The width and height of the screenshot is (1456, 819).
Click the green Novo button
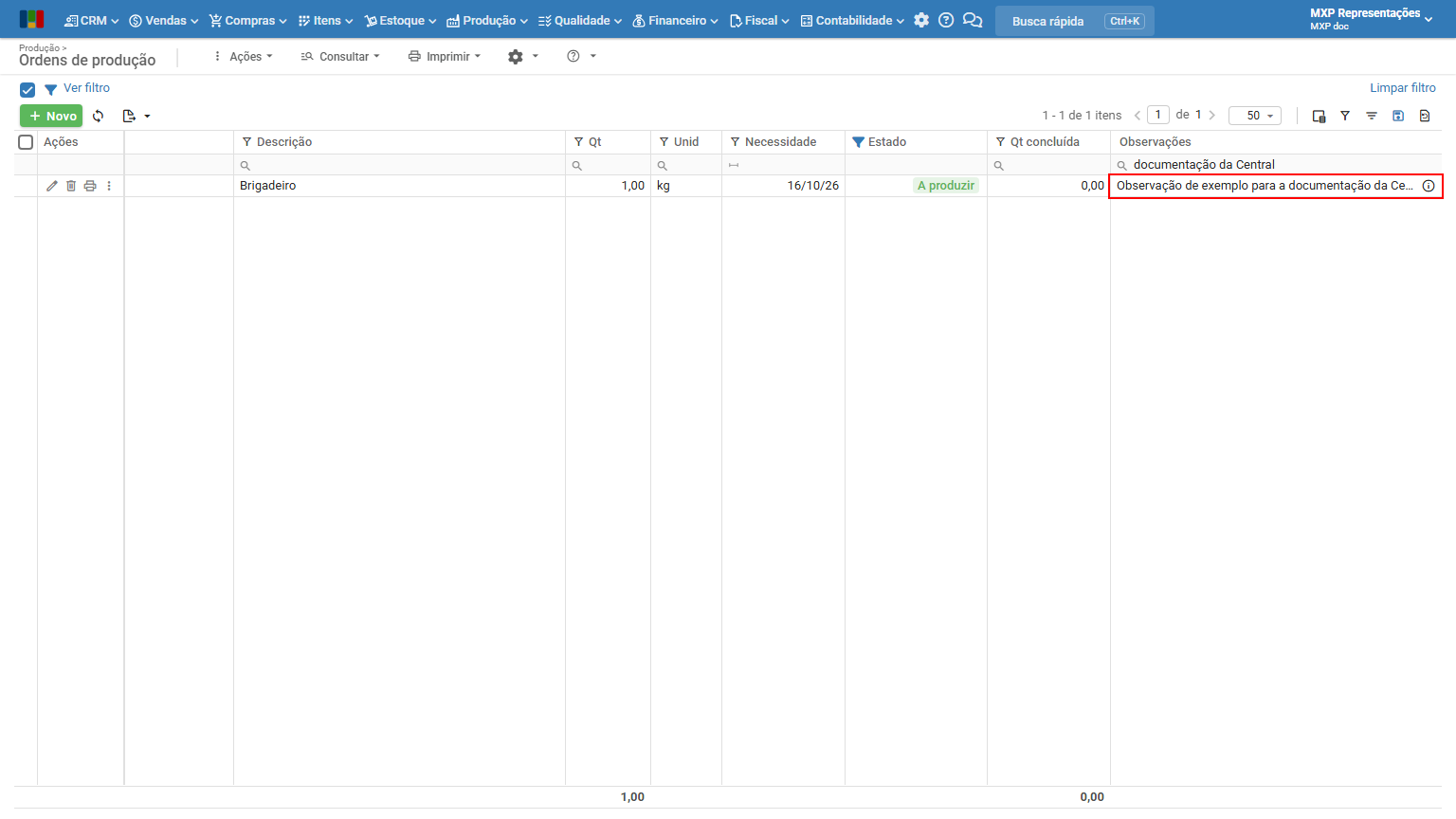(x=51, y=116)
